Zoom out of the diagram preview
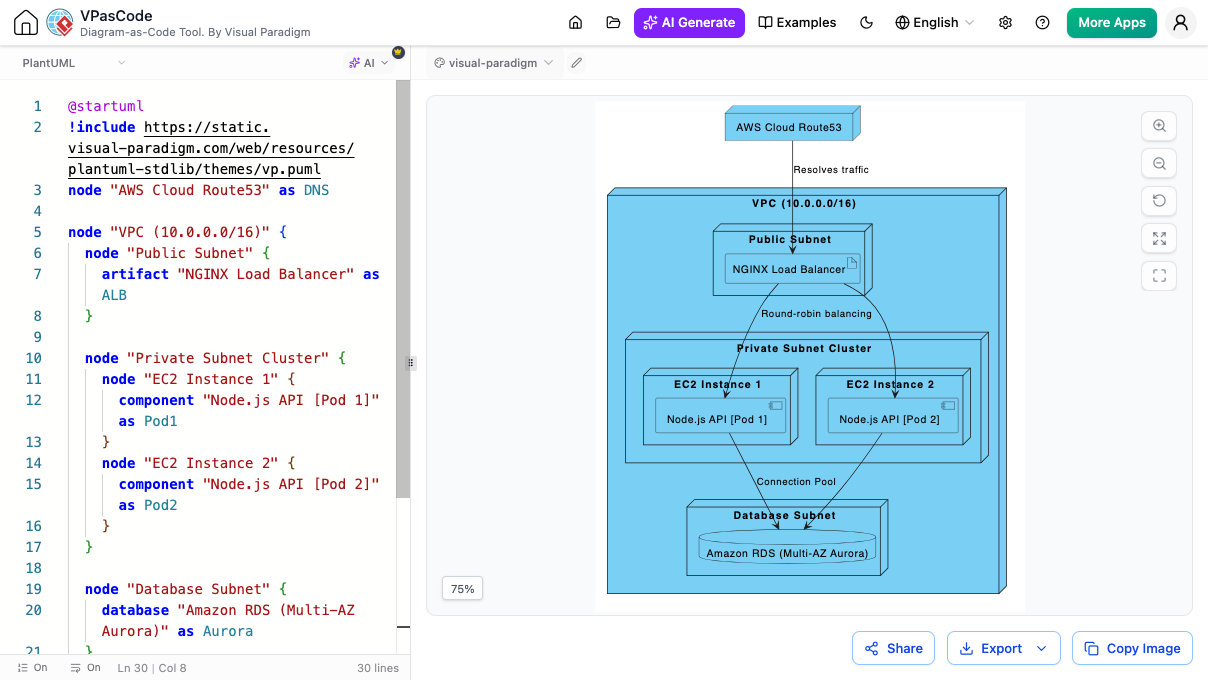 [x=1159, y=163]
